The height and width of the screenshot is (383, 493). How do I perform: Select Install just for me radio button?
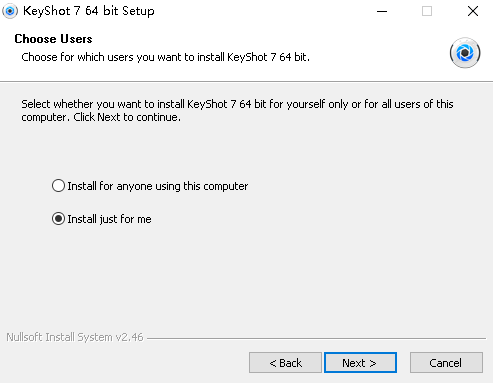pyautogui.click(x=58, y=219)
